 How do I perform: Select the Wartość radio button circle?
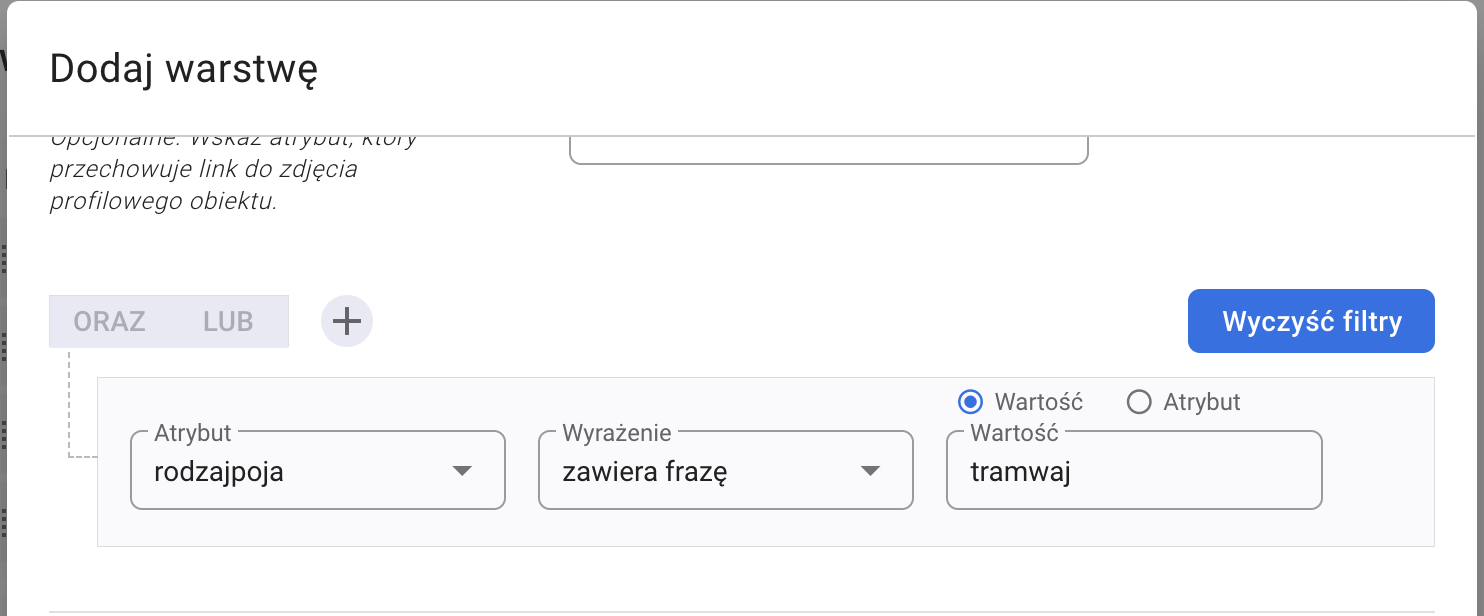(969, 402)
